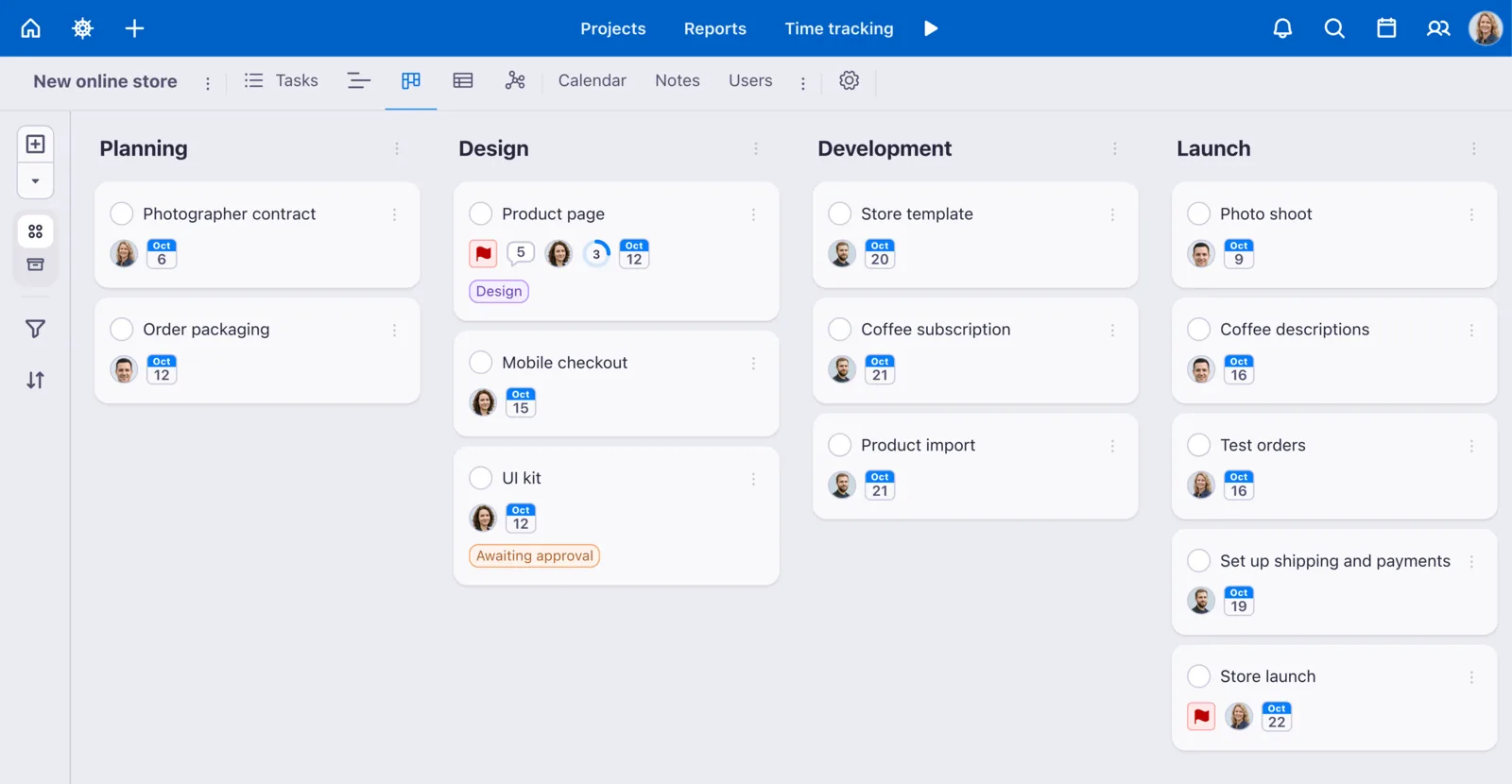Open Planning column options menu

click(397, 148)
